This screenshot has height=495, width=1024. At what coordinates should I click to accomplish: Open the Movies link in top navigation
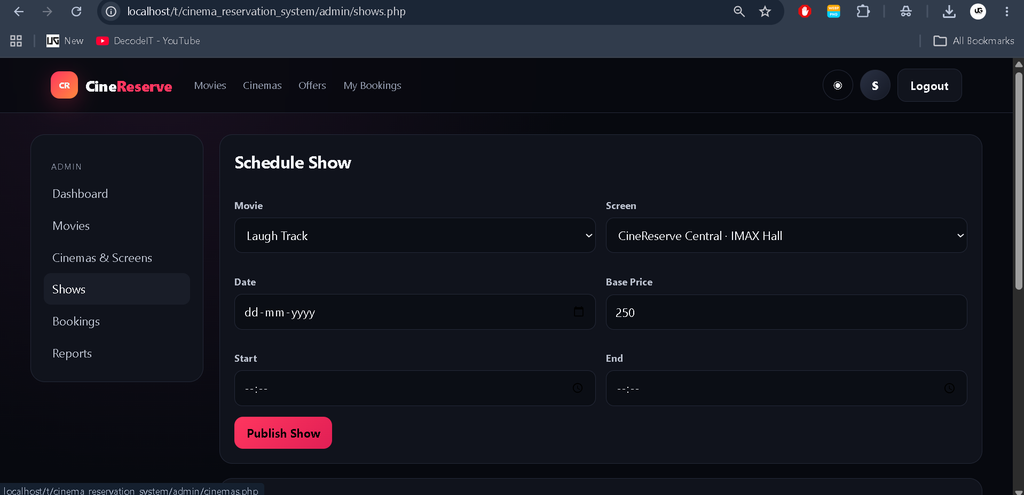[210, 86]
